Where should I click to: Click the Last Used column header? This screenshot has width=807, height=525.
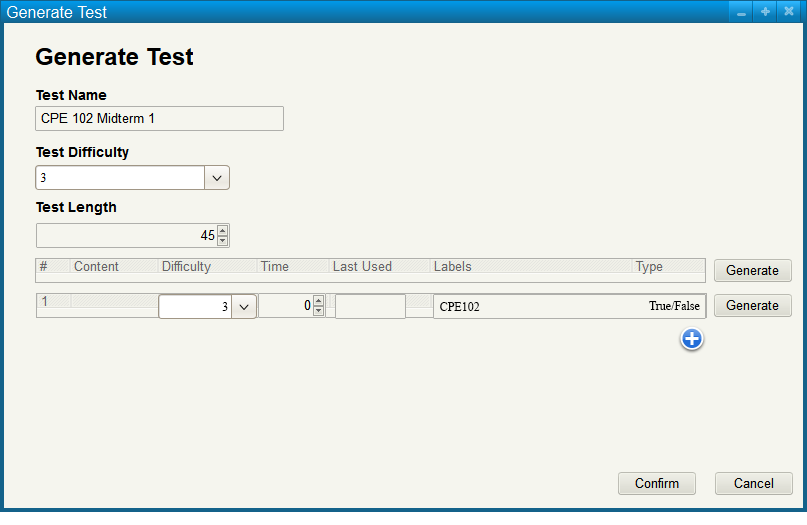pyautogui.click(x=362, y=267)
